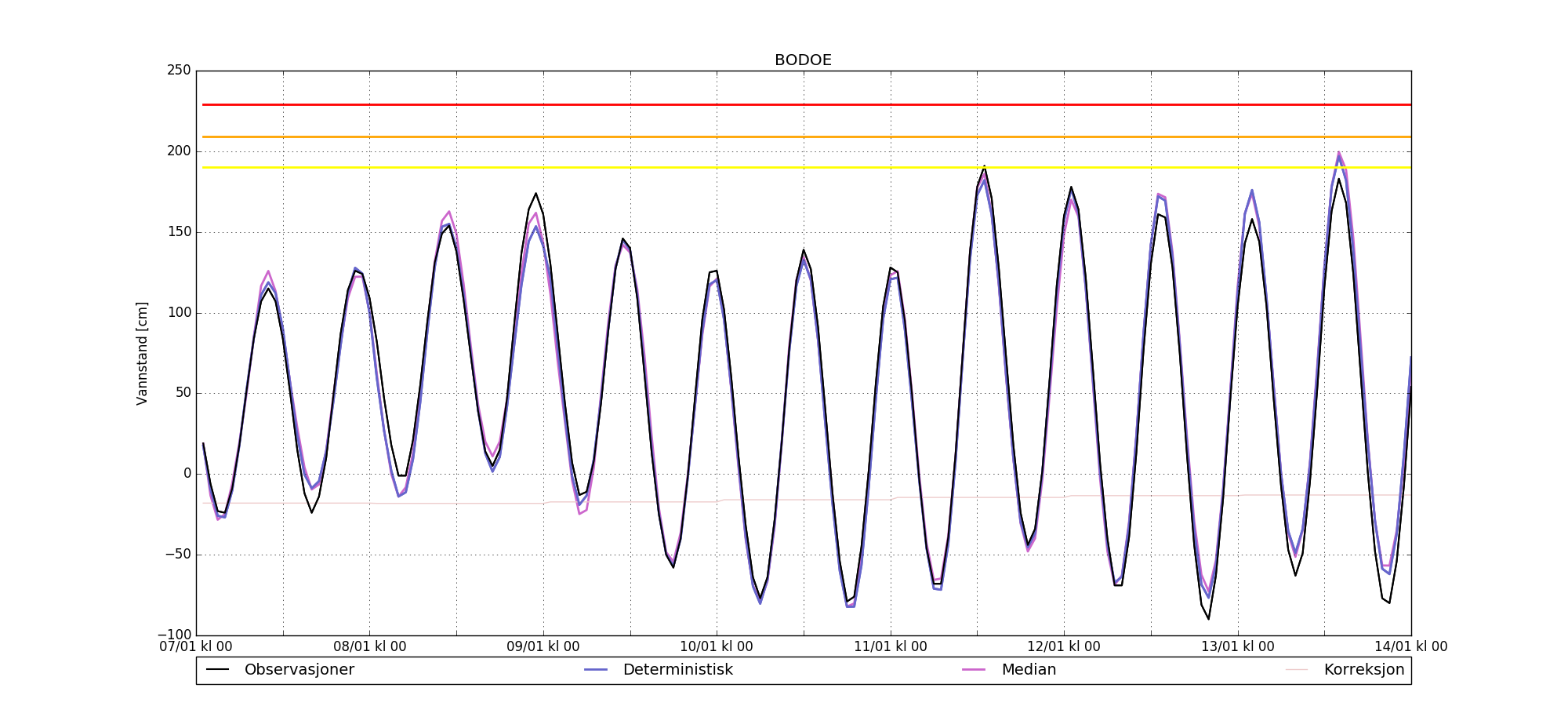Click the y-axis value 150
The image size is (1568, 706).
(x=179, y=232)
